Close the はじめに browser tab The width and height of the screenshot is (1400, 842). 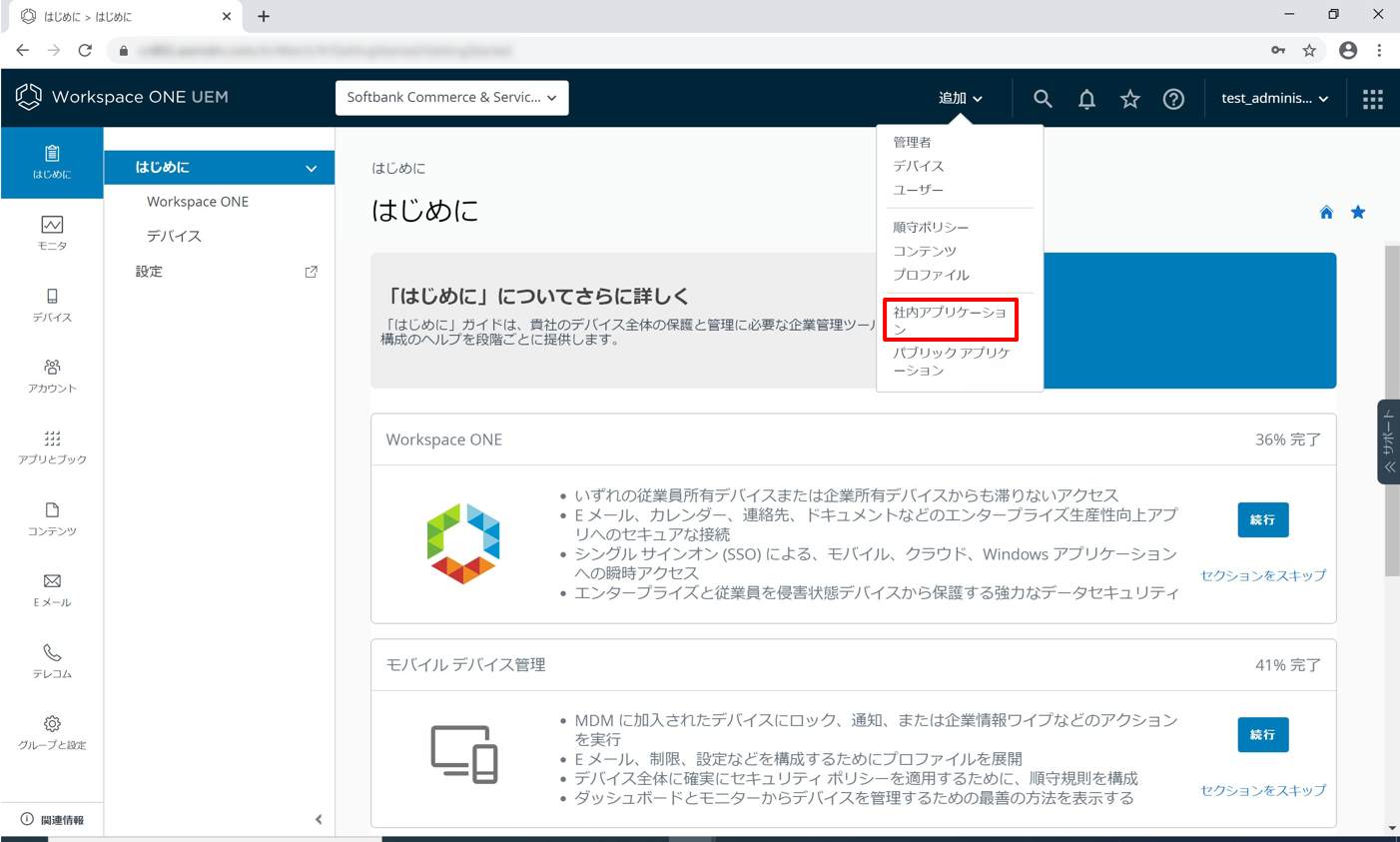[227, 16]
